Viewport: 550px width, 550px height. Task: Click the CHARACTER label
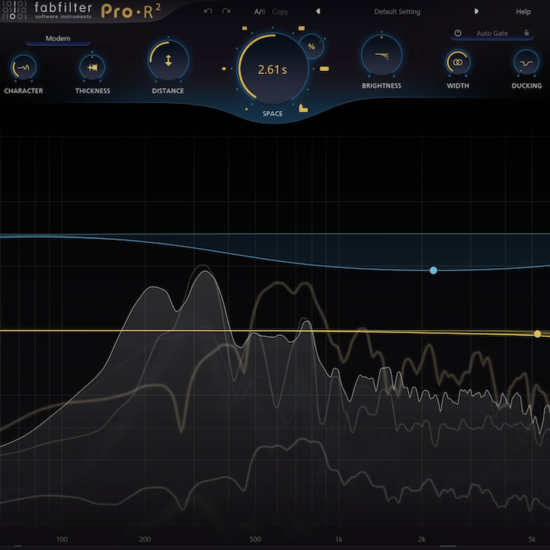pyautogui.click(x=24, y=91)
